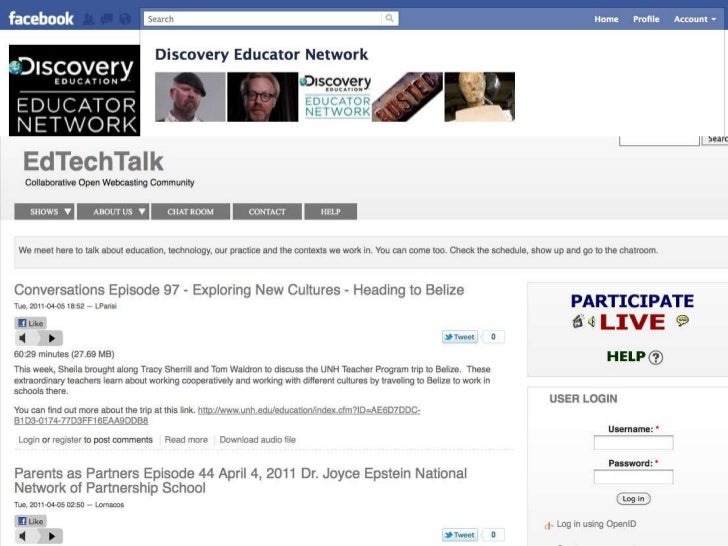
Task: Click the Facebook logo
Action: pyautogui.click(x=41, y=19)
